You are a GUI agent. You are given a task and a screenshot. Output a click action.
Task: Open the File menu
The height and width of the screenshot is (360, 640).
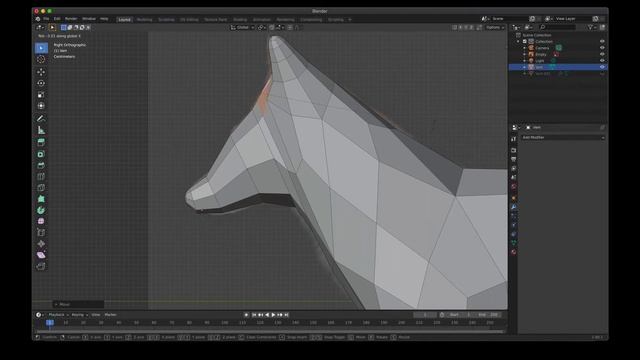[46, 19]
